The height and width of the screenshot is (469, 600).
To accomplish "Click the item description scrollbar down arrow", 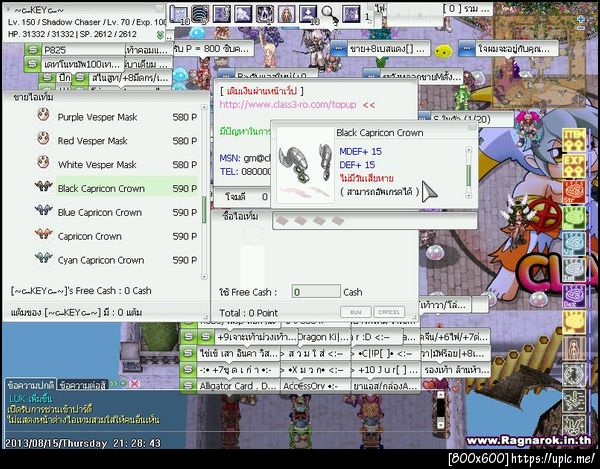I will tap(469, 195).
